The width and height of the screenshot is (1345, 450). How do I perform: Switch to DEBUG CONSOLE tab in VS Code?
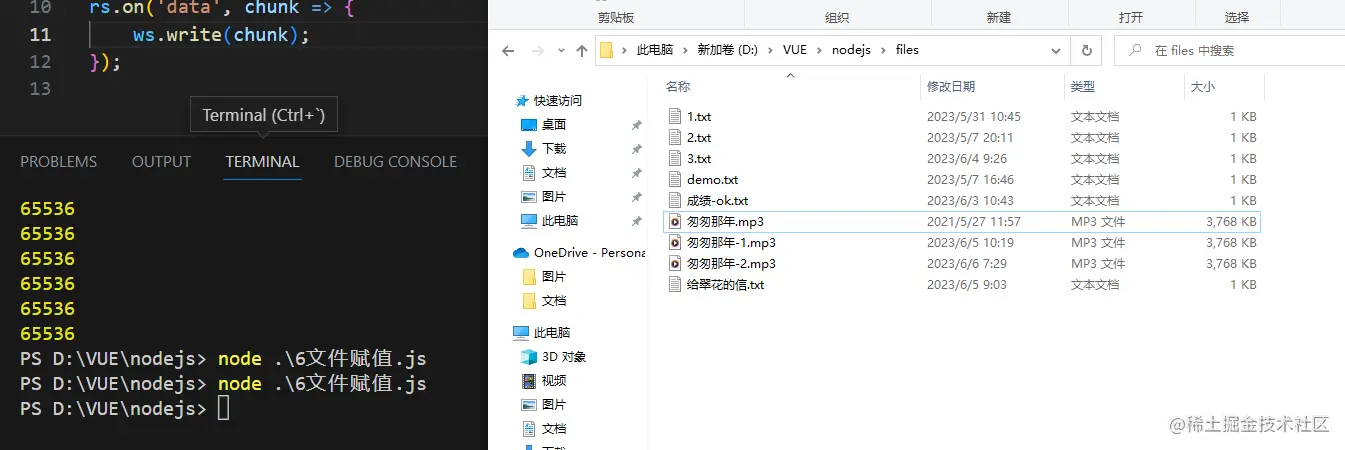[x=395, y=161]
